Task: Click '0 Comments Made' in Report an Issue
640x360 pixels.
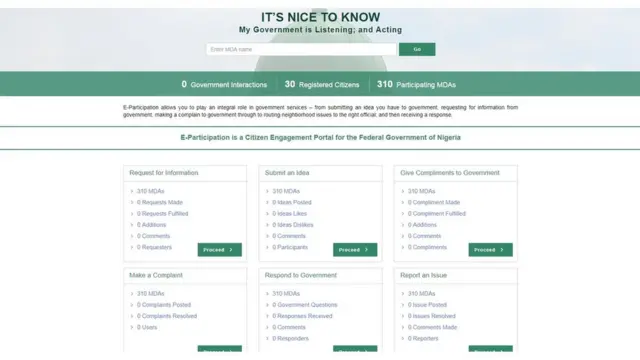Action: [x=432, y=327]
